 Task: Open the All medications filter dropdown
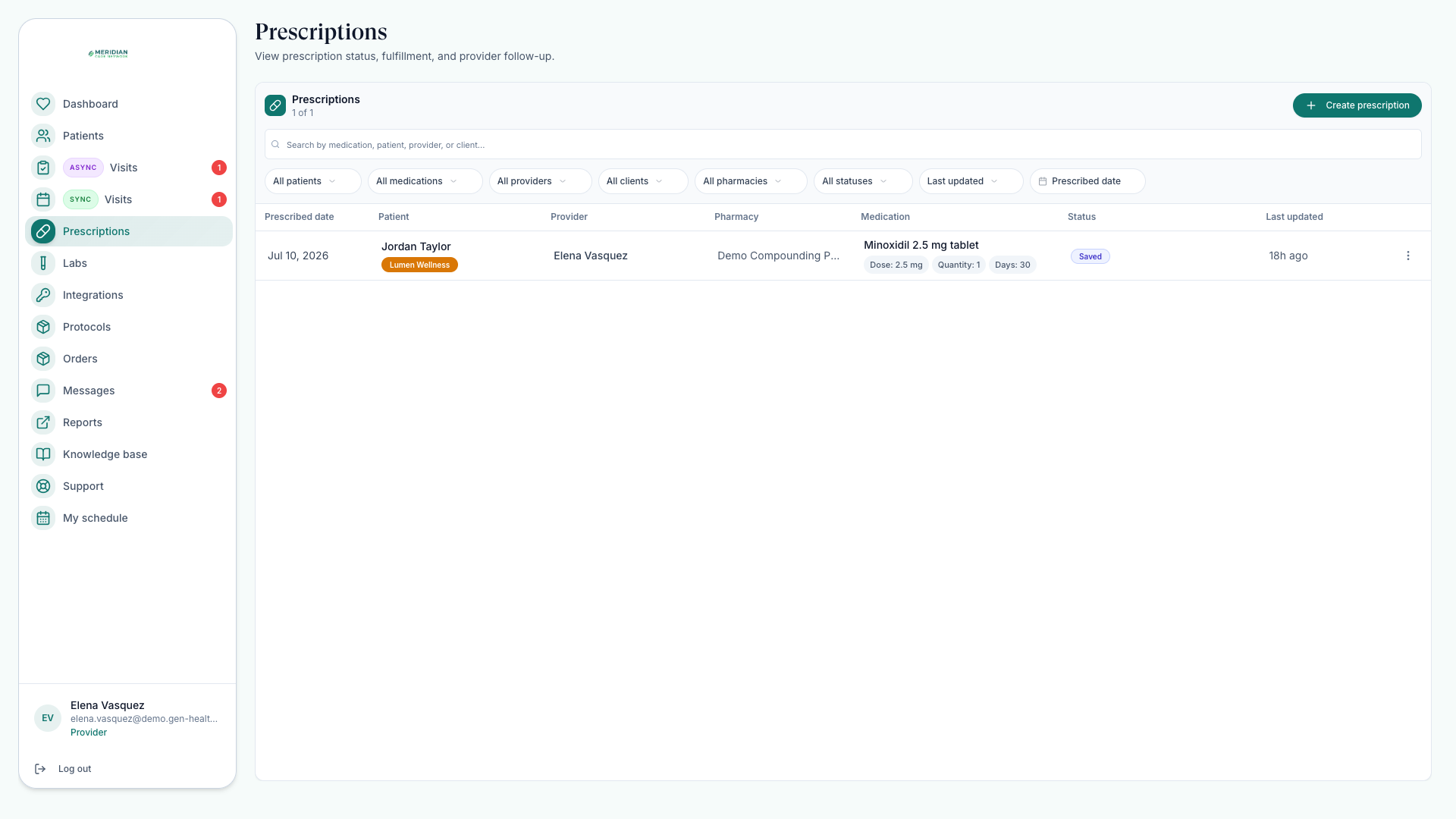point(425,181)
